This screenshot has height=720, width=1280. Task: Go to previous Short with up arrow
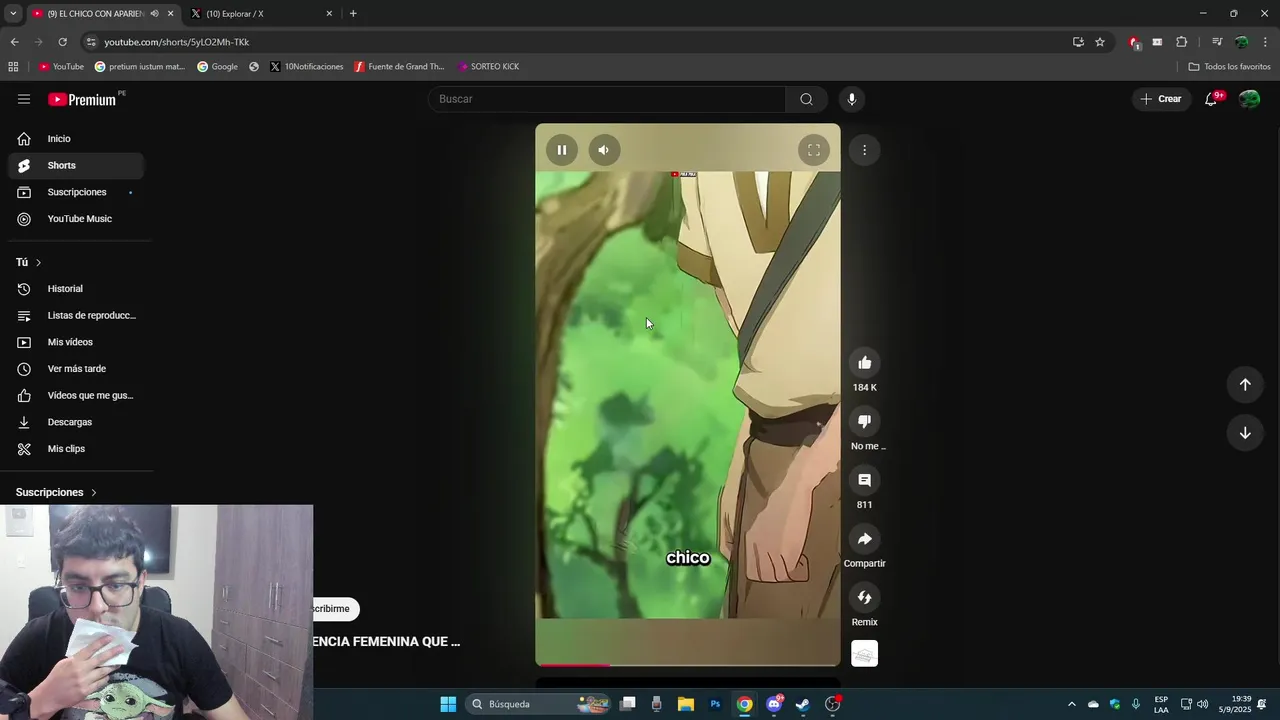(x=1245, y=385)
